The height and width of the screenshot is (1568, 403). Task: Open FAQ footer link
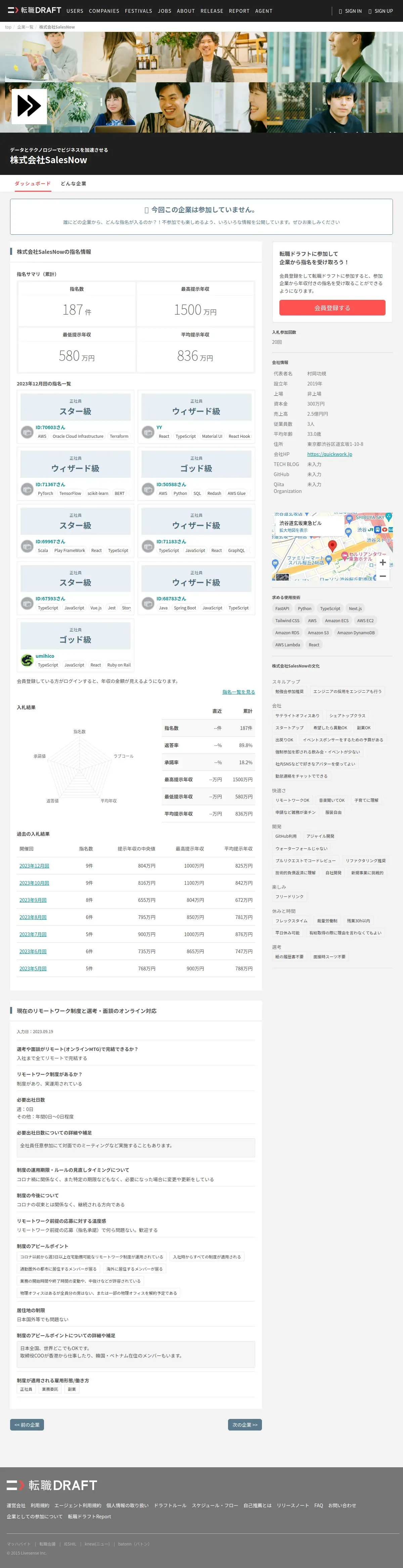tap(318, 1505)
